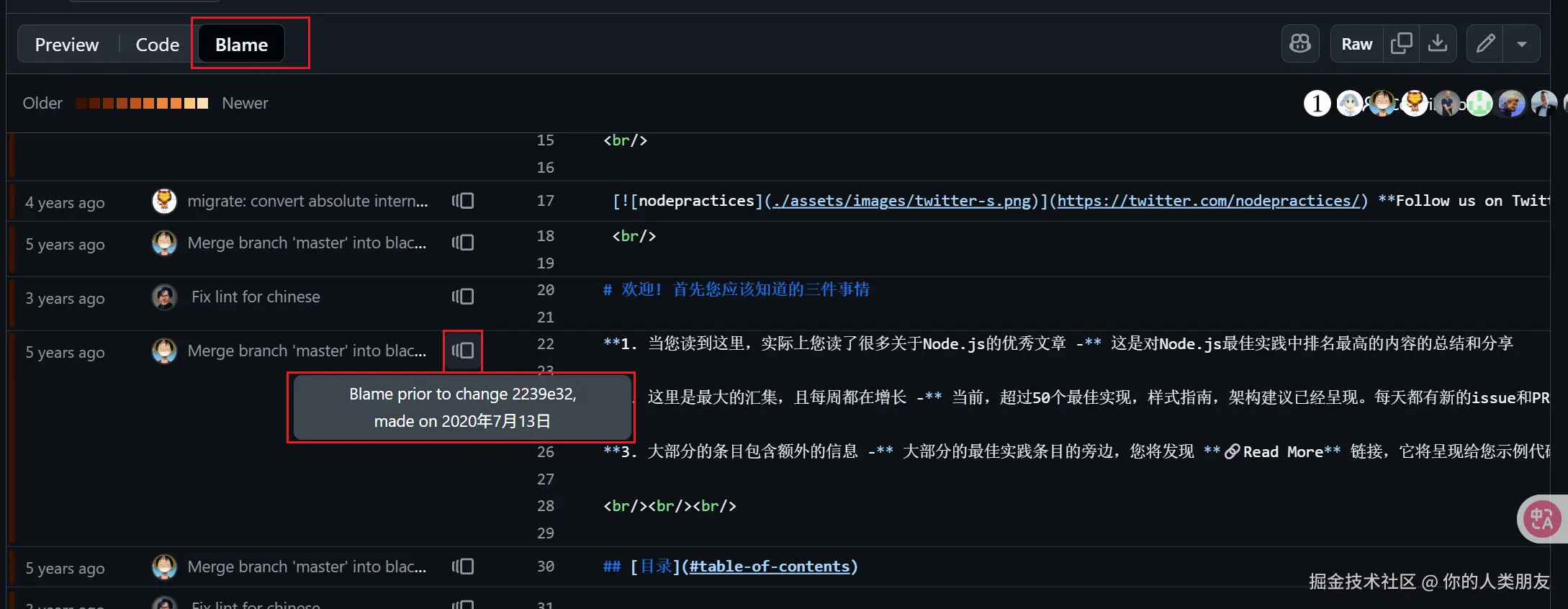The height and width of the screenshot is (609, 1568).
Task: Click the pencil edit file icon
Action: click(x=1485, y=44)
